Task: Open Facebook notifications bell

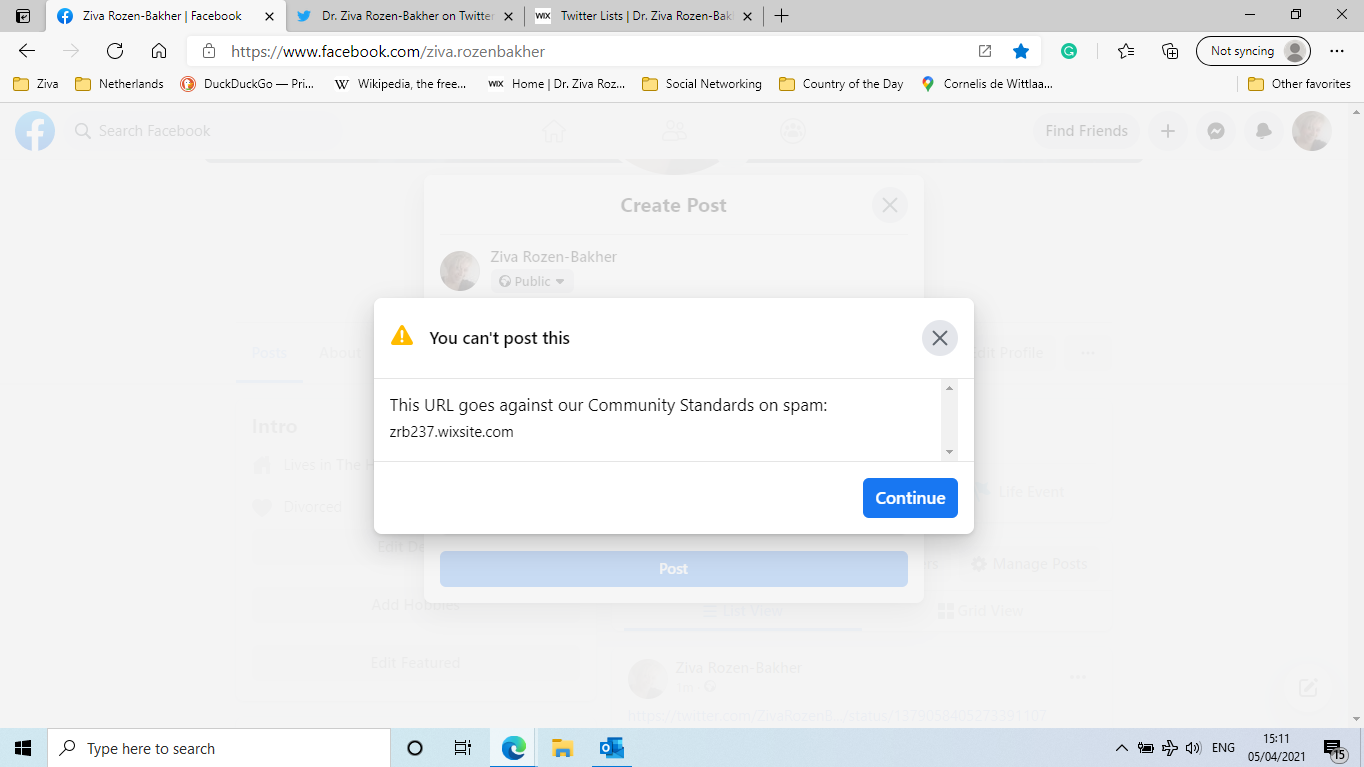Action: (1263, 131)
